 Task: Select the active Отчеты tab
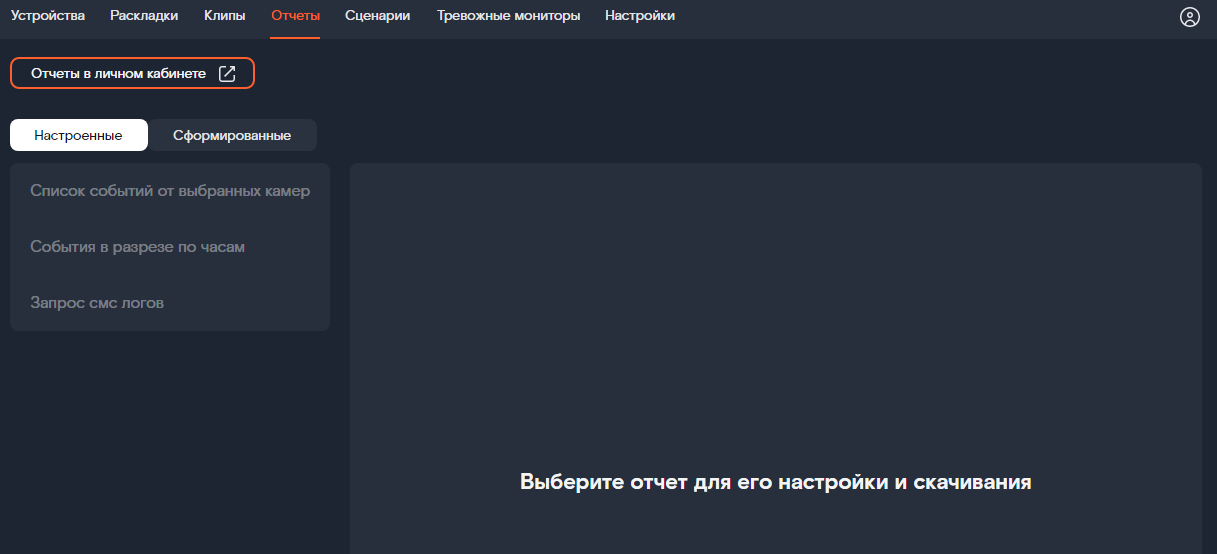click(x=295, y=16)
